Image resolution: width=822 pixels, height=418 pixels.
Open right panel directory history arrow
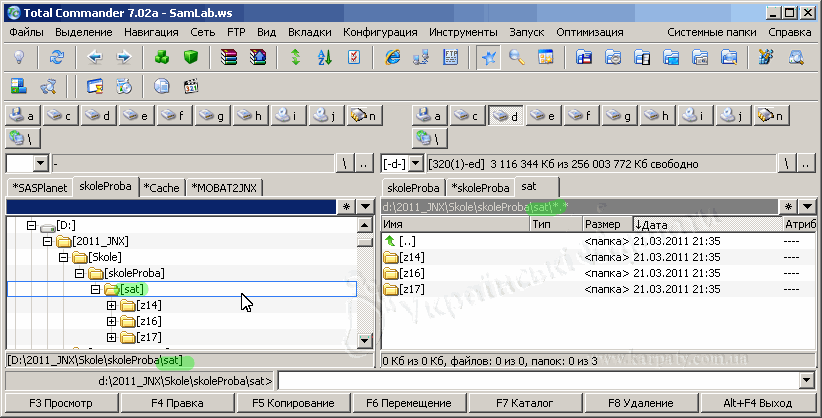tap(808, 207)
